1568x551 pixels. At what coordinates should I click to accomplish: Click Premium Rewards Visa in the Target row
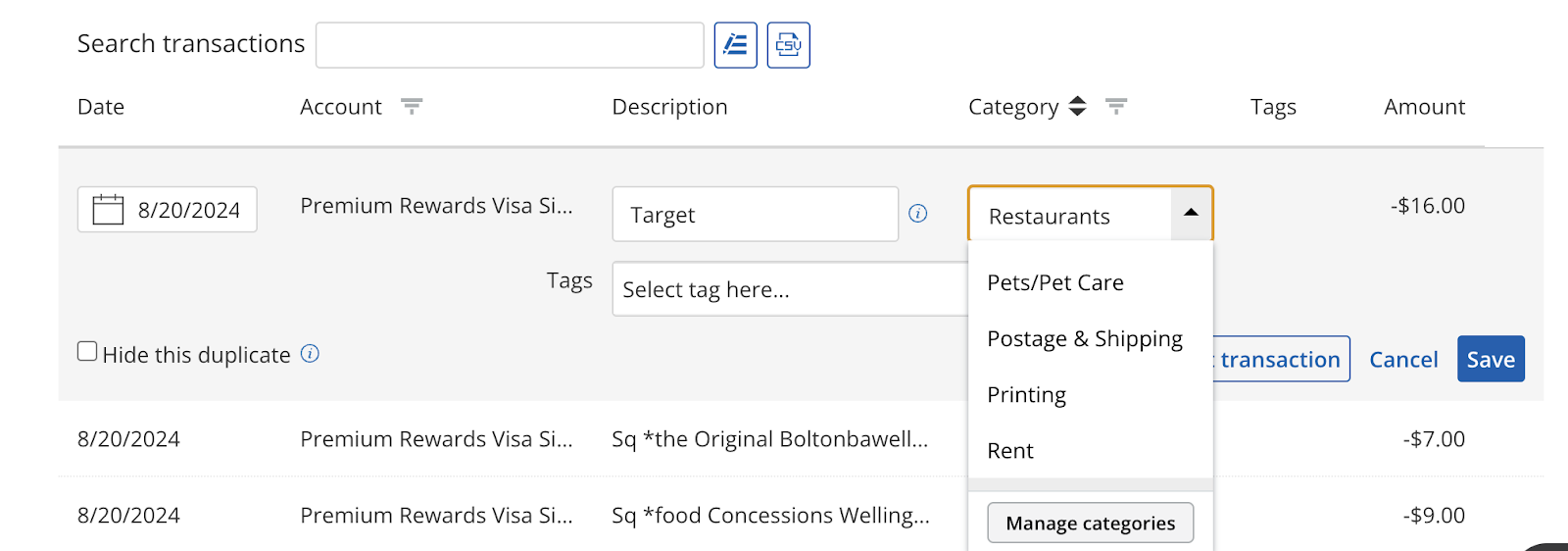tap(436, 206)
